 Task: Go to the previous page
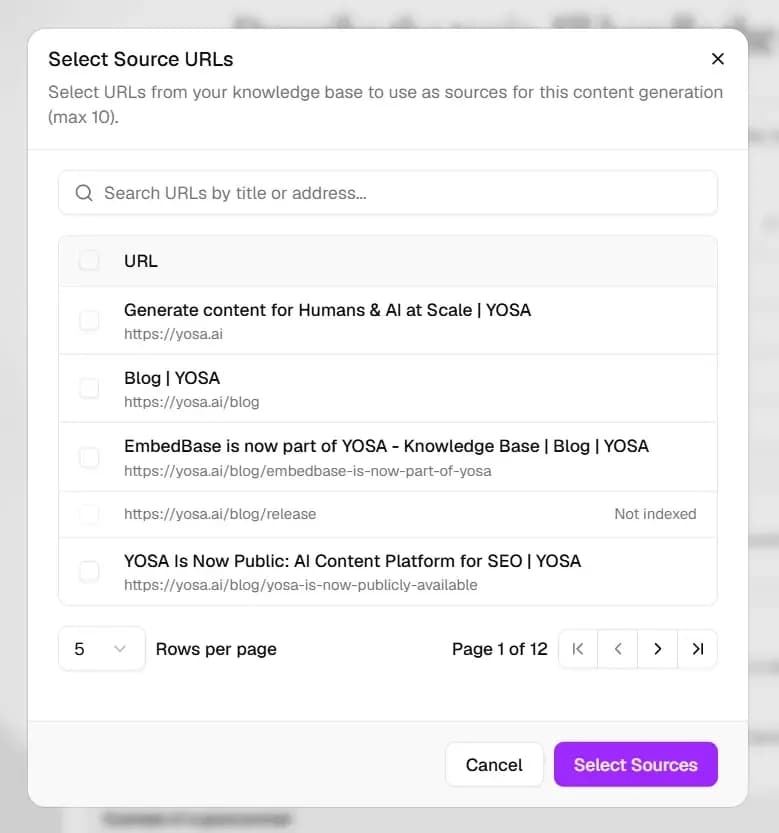click(x=618, y=649)
